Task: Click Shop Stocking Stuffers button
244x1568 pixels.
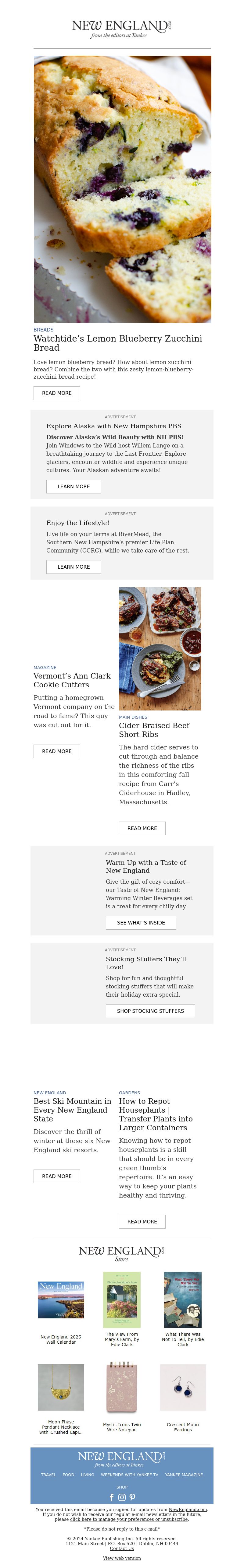Action: 151,1011
